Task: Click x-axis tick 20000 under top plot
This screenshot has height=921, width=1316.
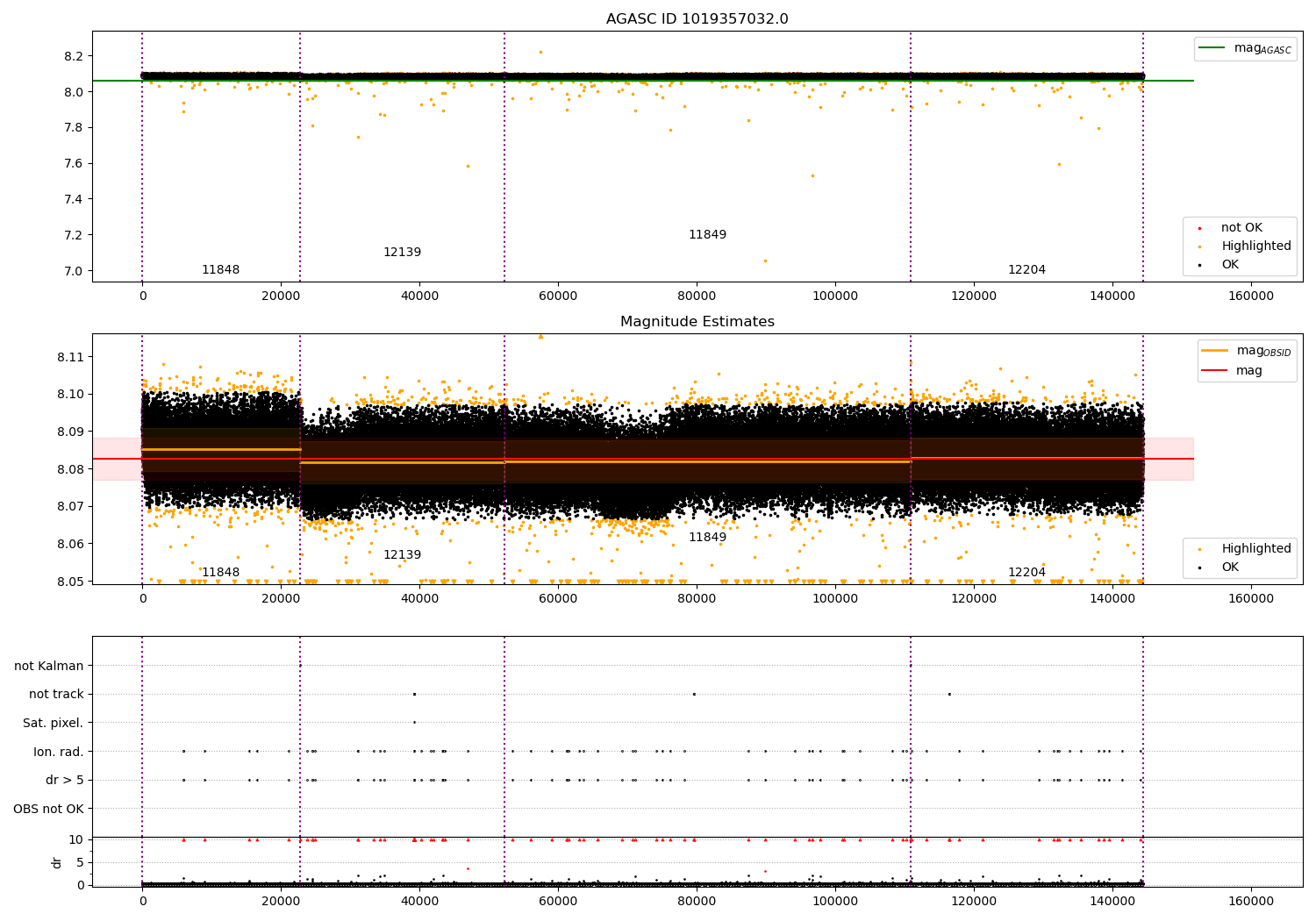Action: click(x=281, y=296)
